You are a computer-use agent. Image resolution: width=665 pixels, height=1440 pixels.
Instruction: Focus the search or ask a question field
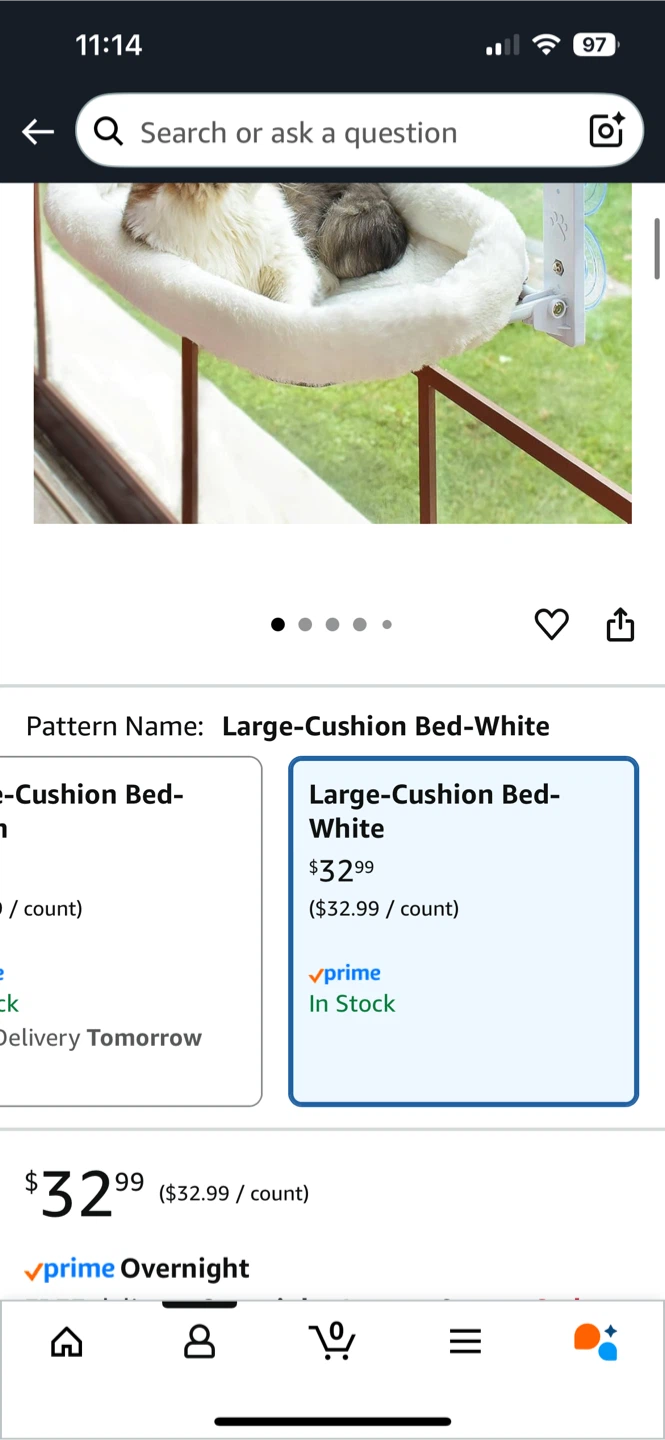340,132
